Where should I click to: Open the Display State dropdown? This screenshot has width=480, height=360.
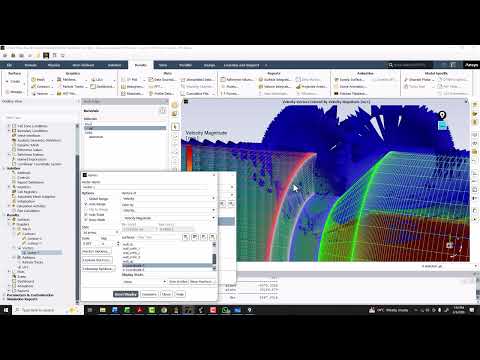click(x=144, y=282)
